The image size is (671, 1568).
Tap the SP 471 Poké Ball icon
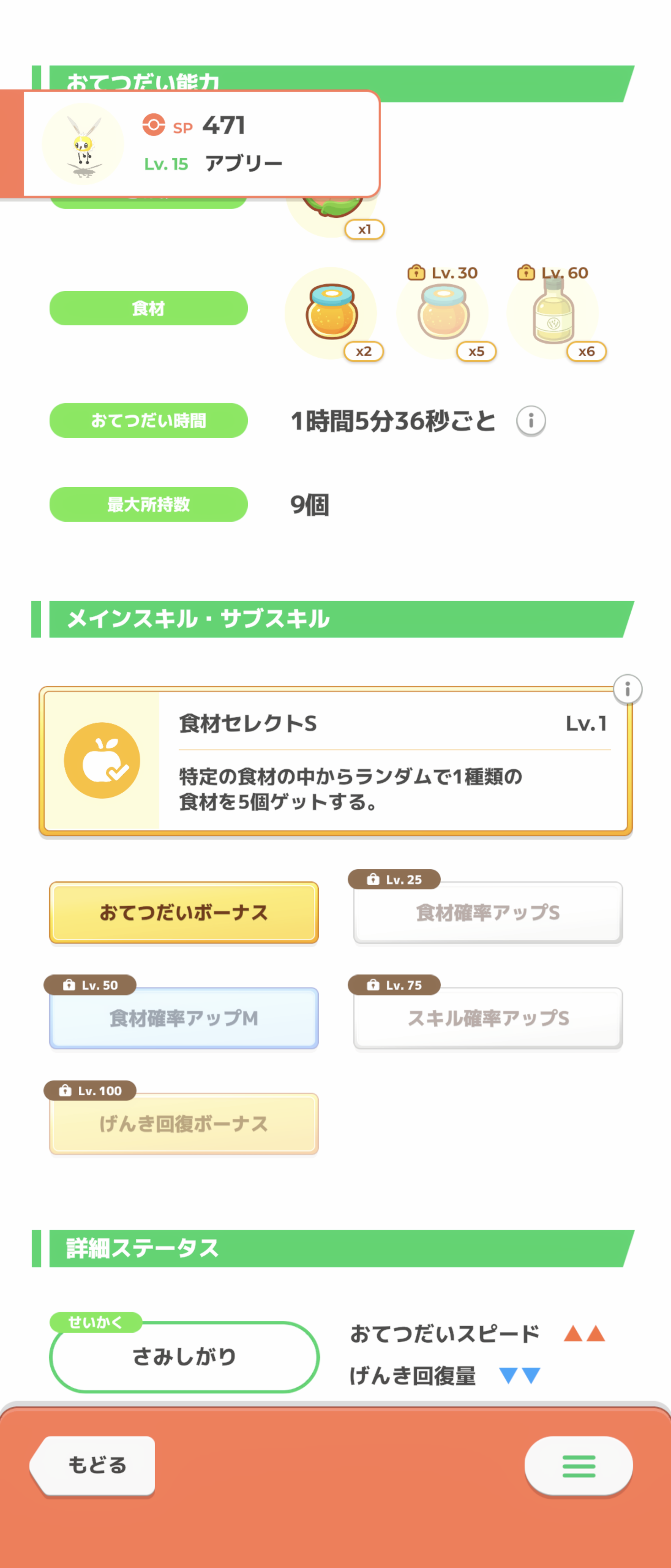153,125
